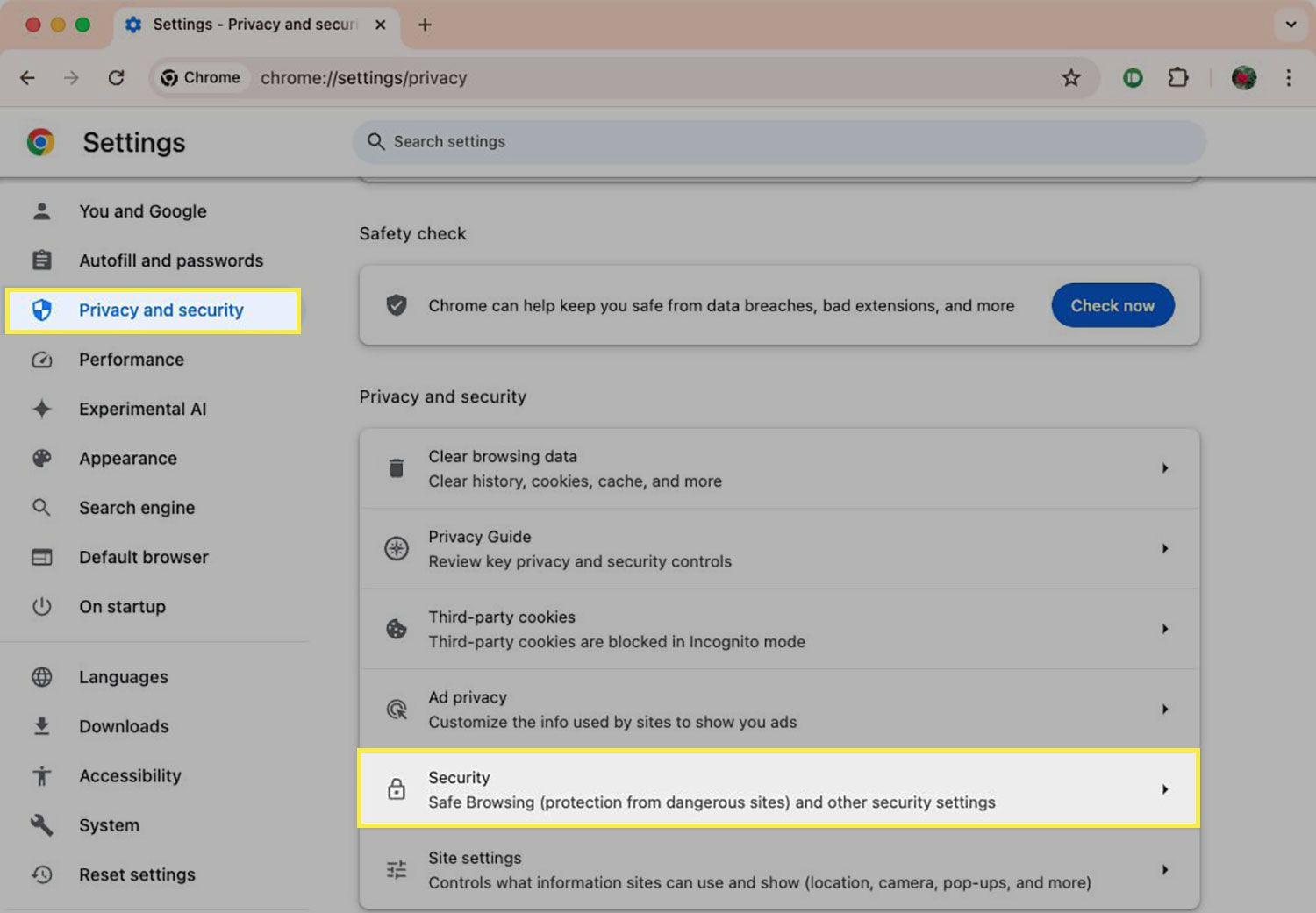
Task: Open the Extensions puzzle piece icon
Action: pos(1177,78)
